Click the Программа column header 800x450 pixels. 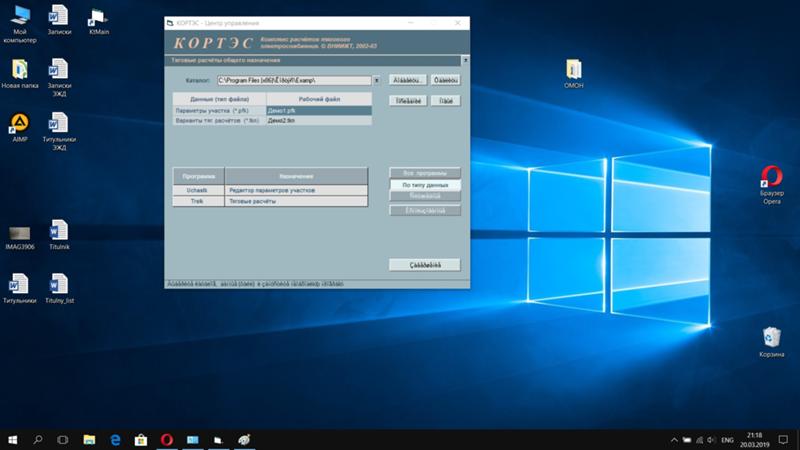tap(198, 176)
